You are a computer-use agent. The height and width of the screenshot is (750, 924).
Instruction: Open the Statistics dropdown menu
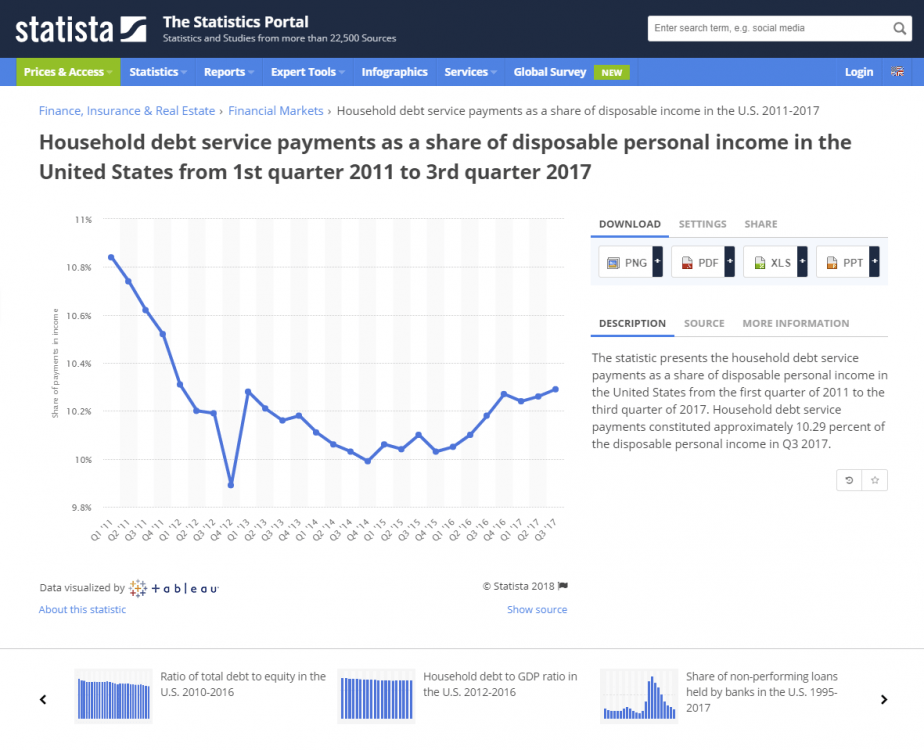(x=158, y=72)
